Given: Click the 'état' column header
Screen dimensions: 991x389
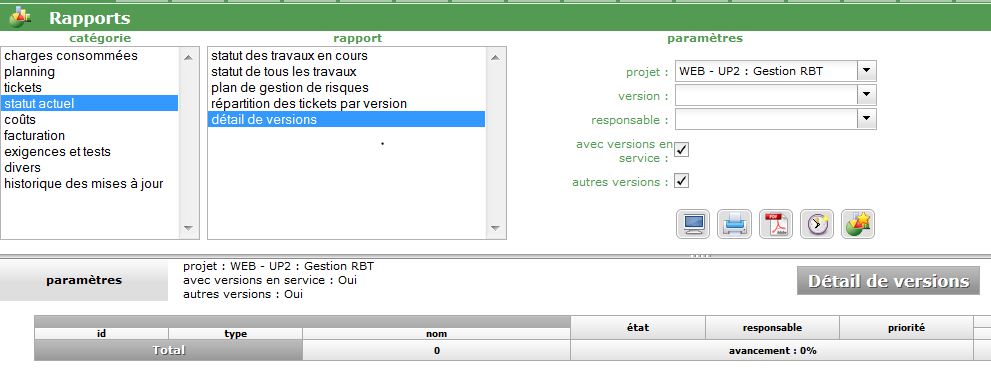Looking at the screenshot, I should point(638,328).
